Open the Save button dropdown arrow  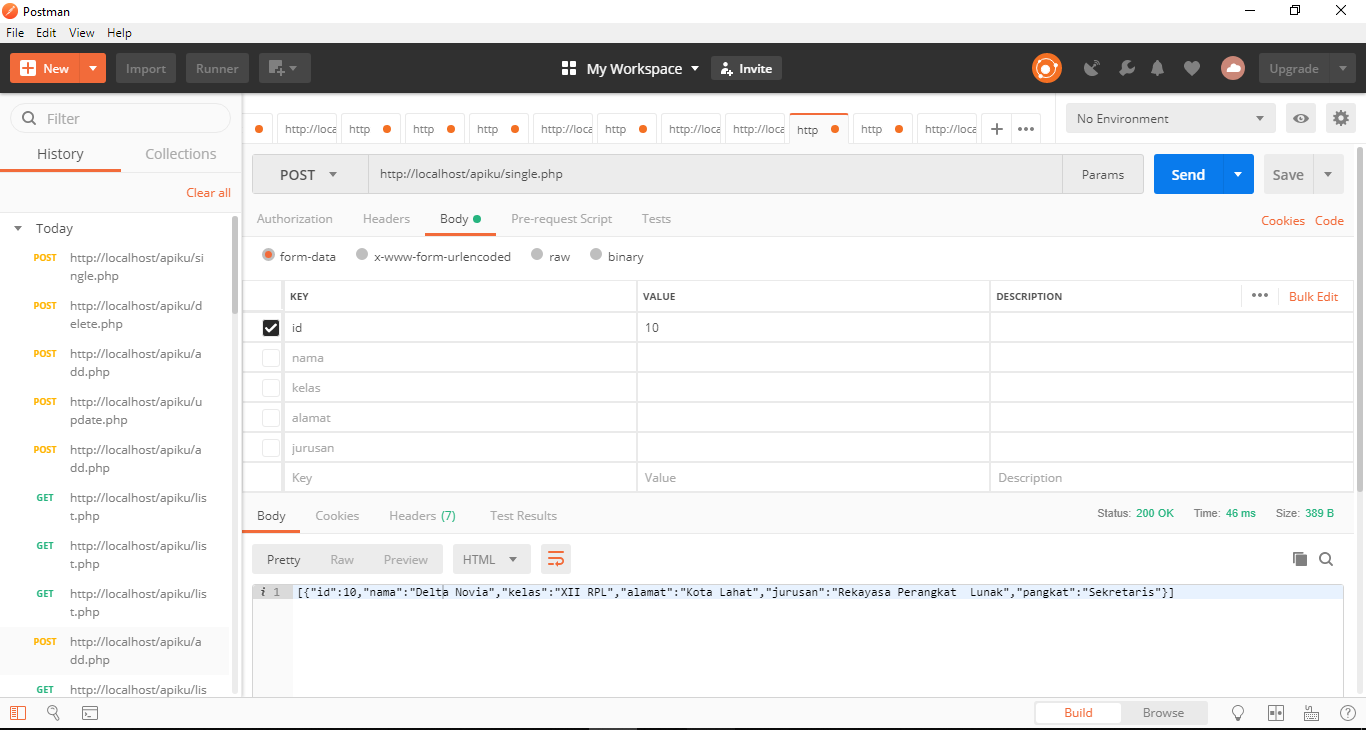(x=1328, y=174)
